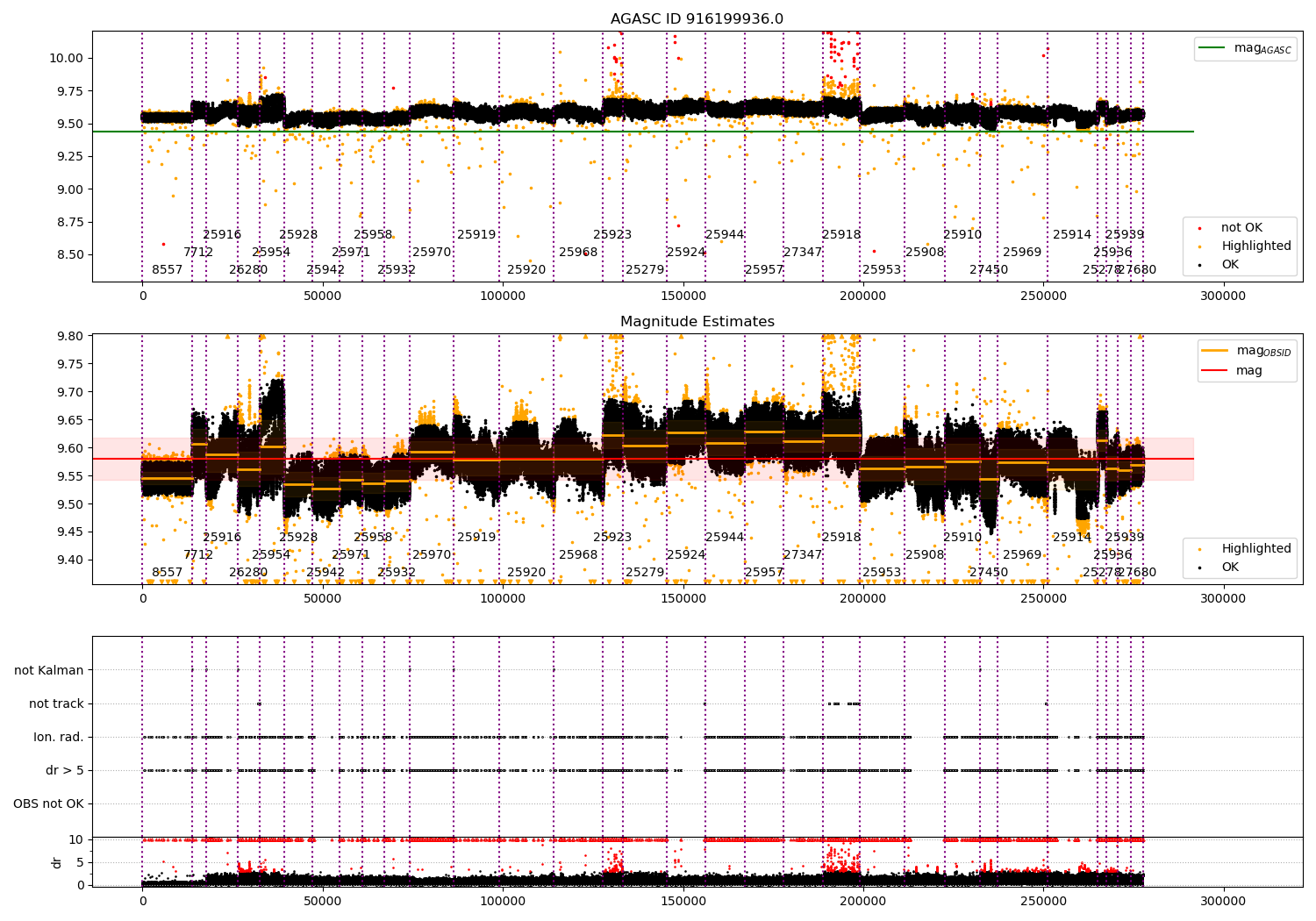Click the red mean mag horizontal line

(643, 459)
